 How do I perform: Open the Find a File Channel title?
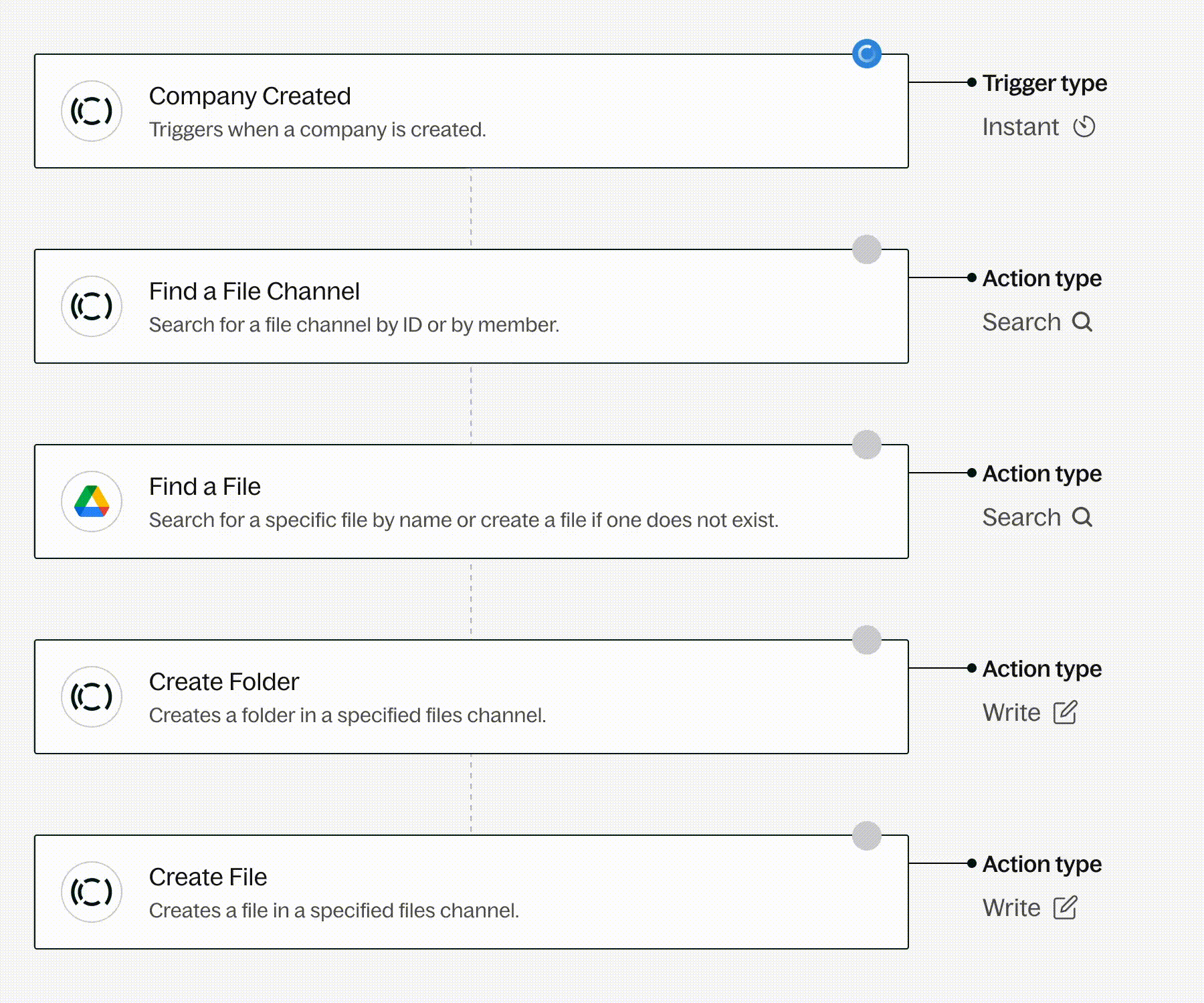(x=254, y=292)
